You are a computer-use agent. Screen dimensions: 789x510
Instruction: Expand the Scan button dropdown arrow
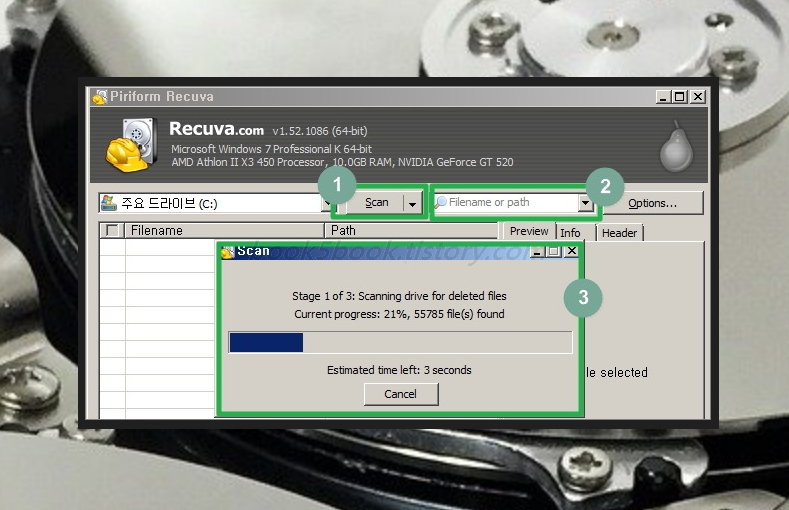point(412,203)
